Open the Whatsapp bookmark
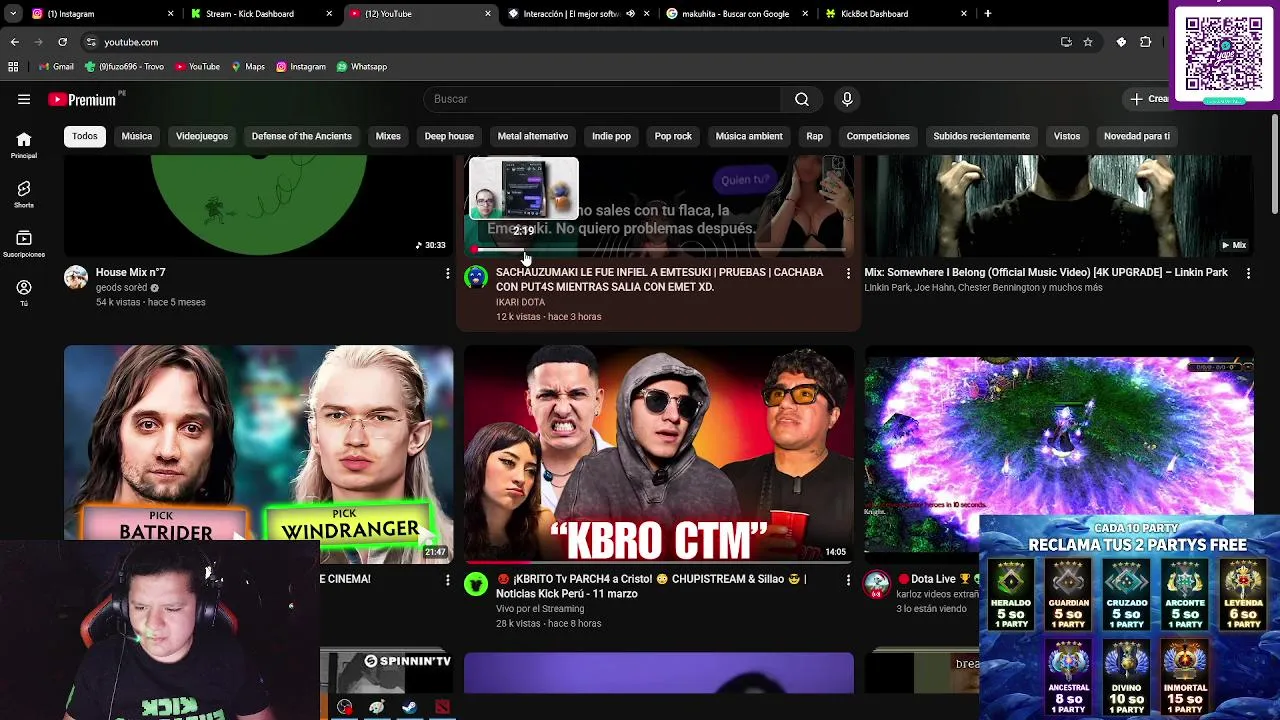The height and width of the screenshot is (720, 1280). 362,66
